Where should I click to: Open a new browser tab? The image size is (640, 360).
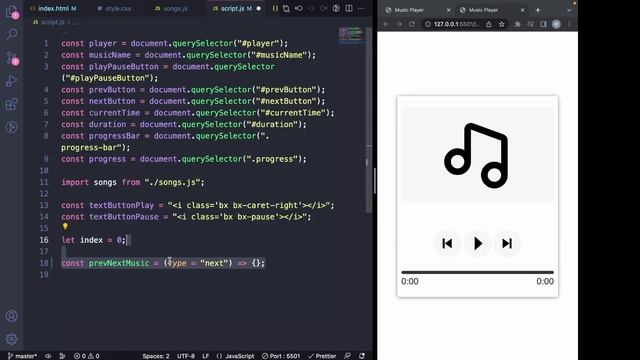click(x=538, y=10)
